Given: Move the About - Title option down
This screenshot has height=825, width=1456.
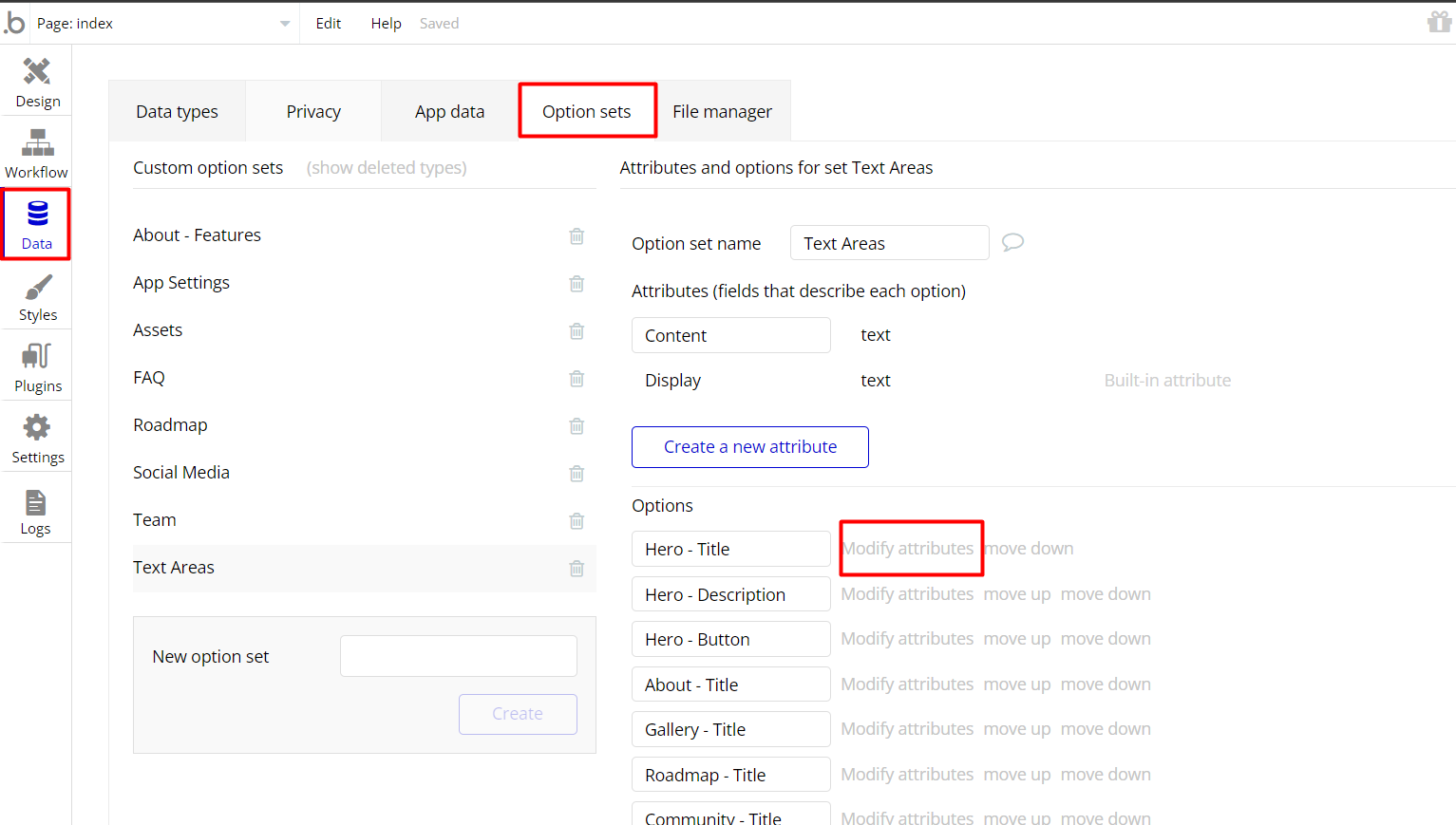Looking at the screenshot, I should click(1106, 684).
